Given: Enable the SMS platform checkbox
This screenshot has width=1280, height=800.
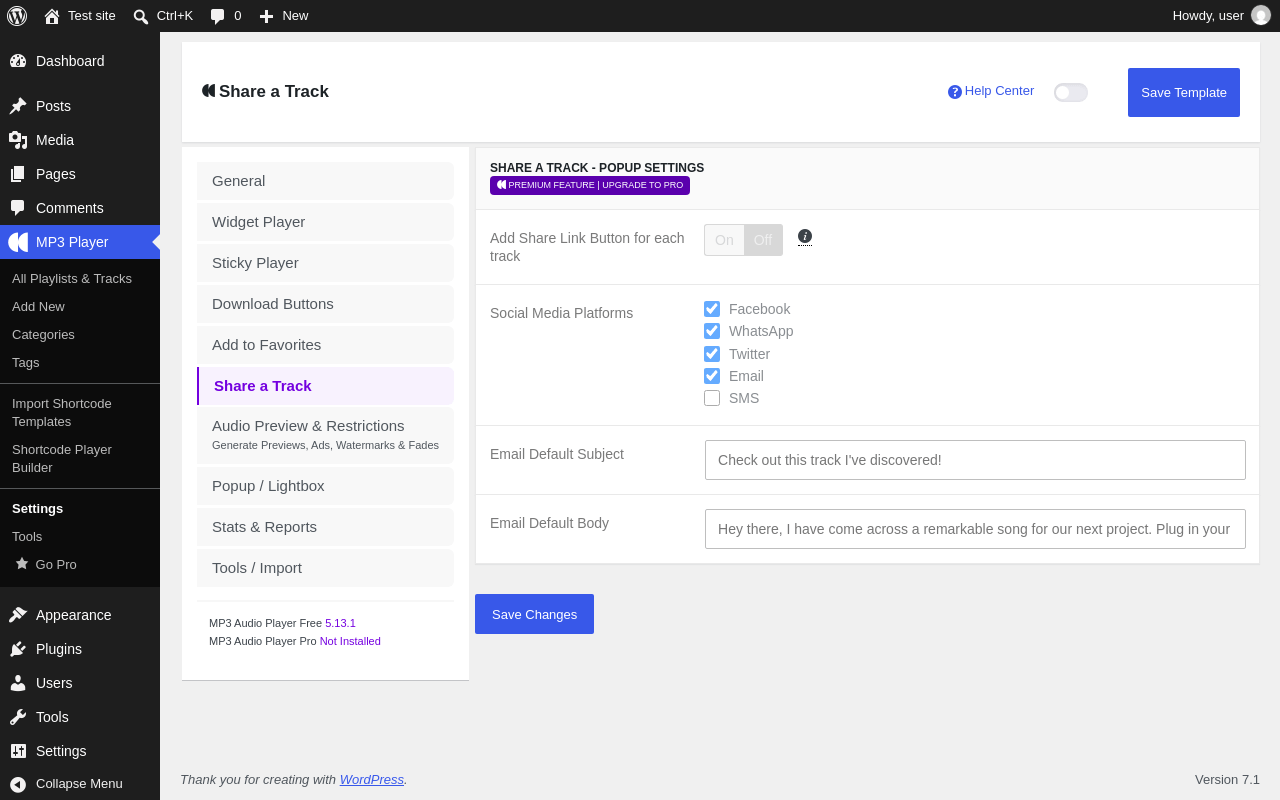Looking at the screenshot, I should point(712,398).
